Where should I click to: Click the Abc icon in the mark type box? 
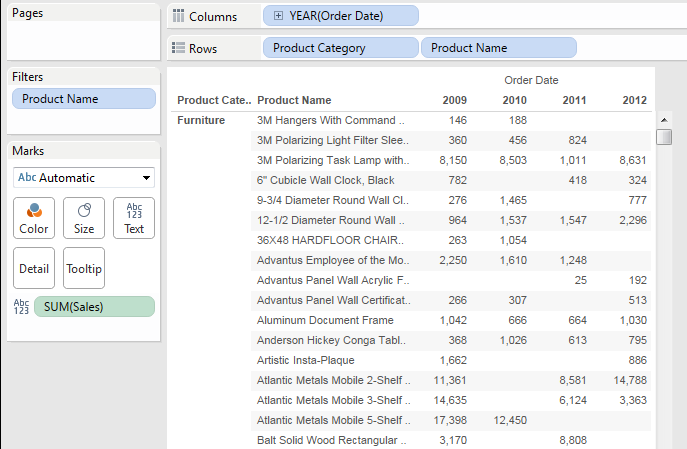(x=26, y=178)
